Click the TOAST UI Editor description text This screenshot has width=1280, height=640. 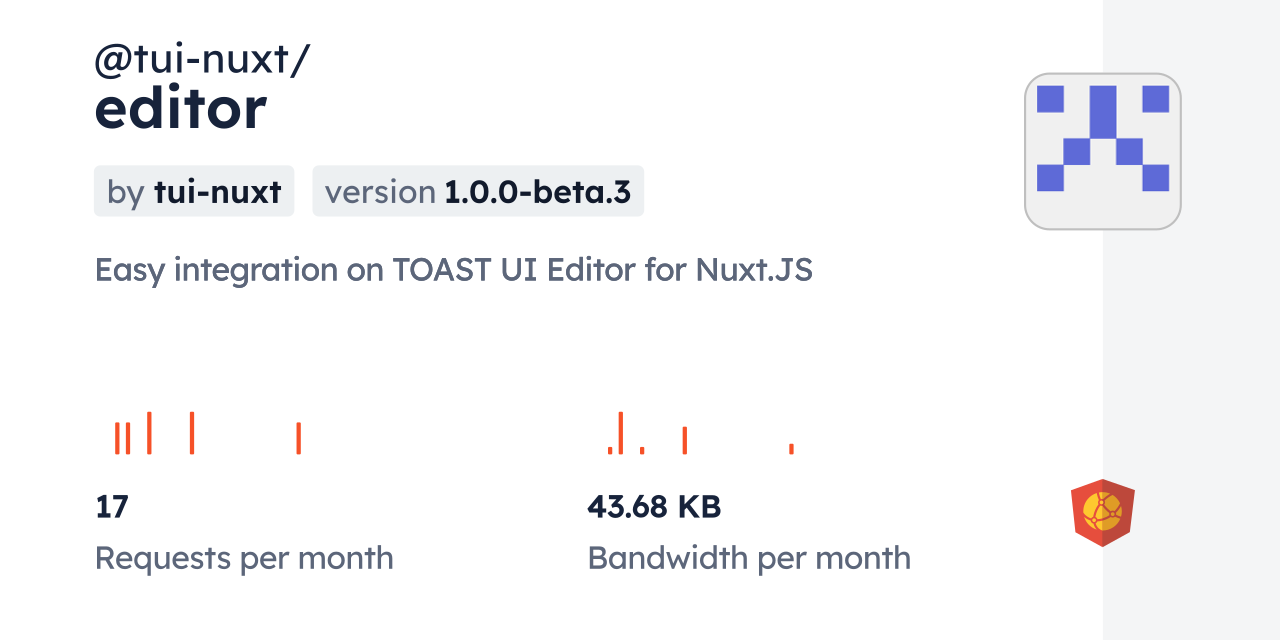(x=453, y=270)
